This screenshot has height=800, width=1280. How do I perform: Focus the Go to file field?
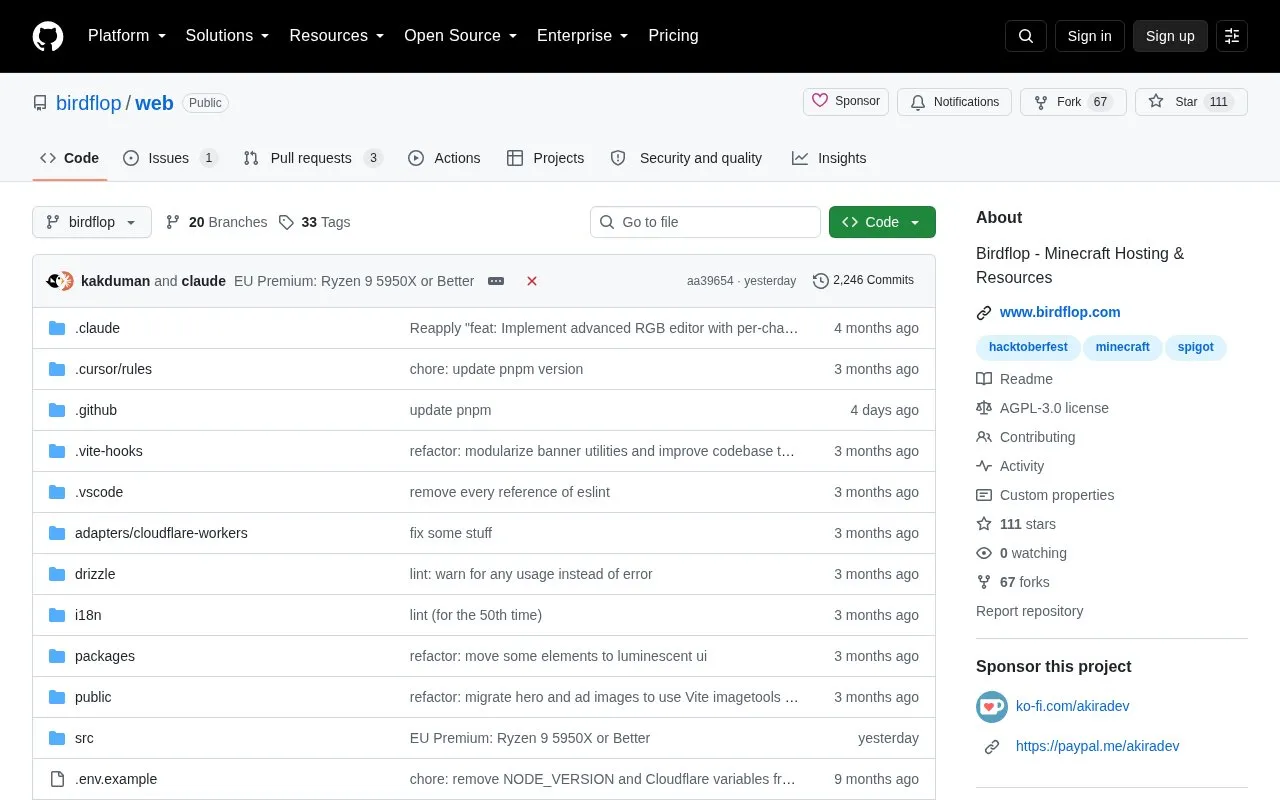click(x=705, y=222)
